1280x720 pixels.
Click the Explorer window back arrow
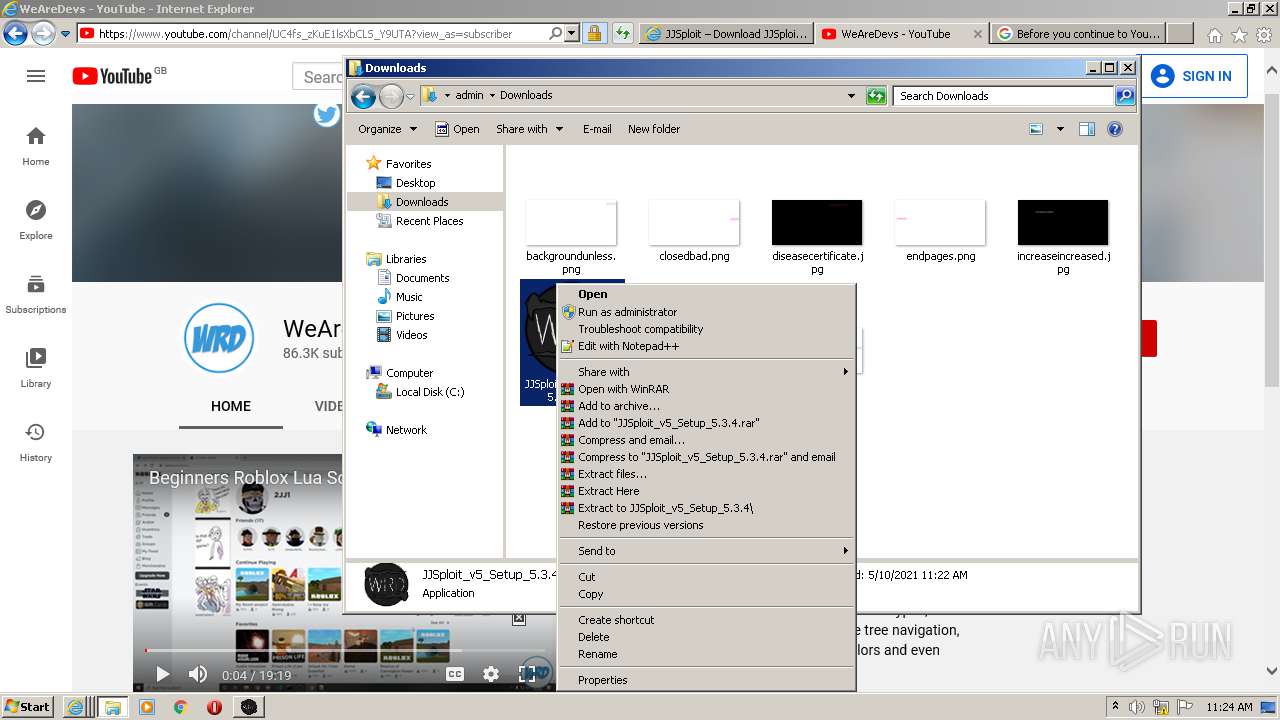tap(363, 96)
